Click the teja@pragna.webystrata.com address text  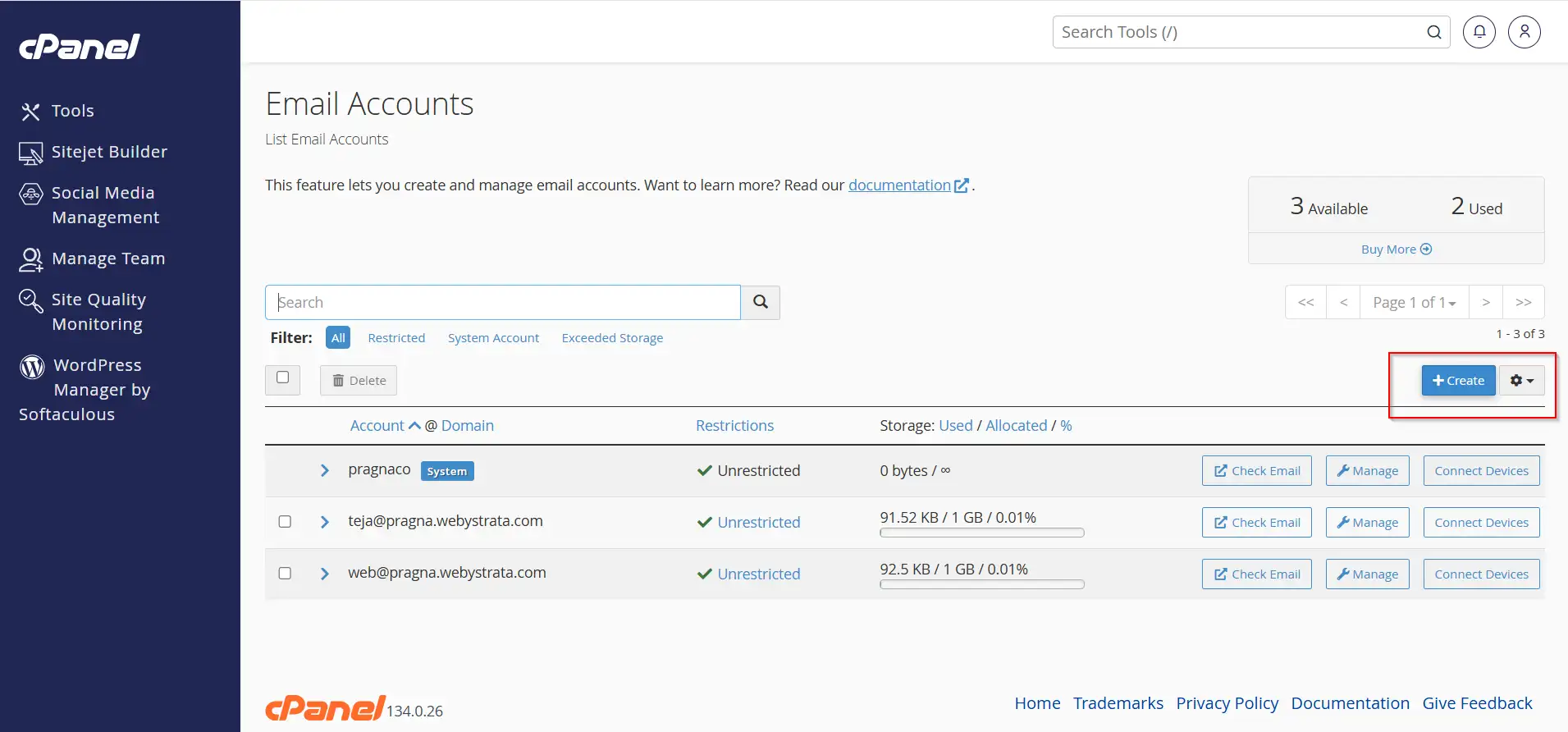point(446,521)
